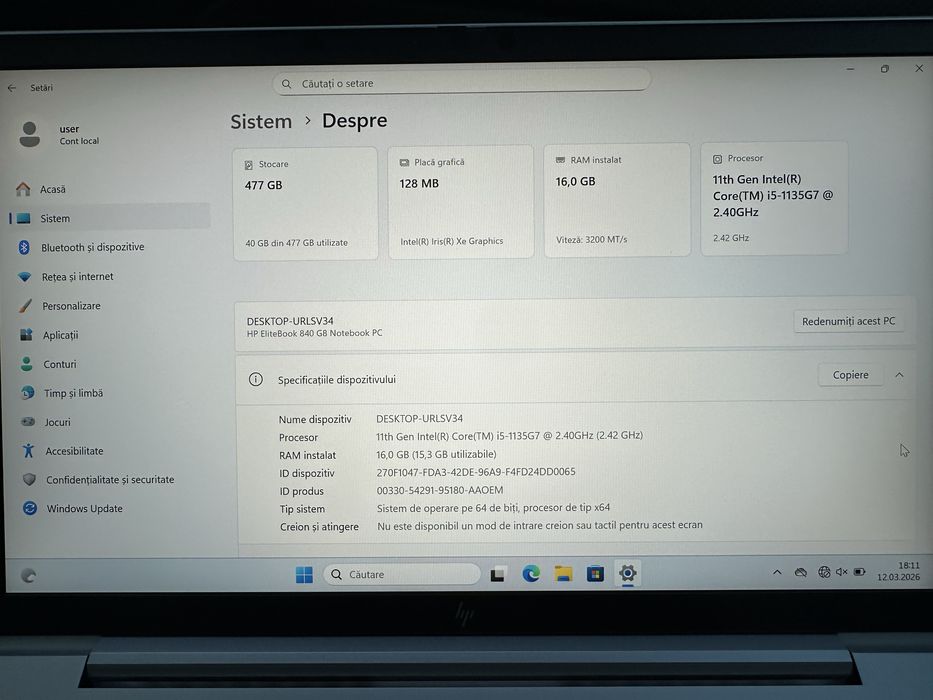Click ID dispozitiv value 270F1047-FDA3
933x700 pixels.
[x=476, y=472]
